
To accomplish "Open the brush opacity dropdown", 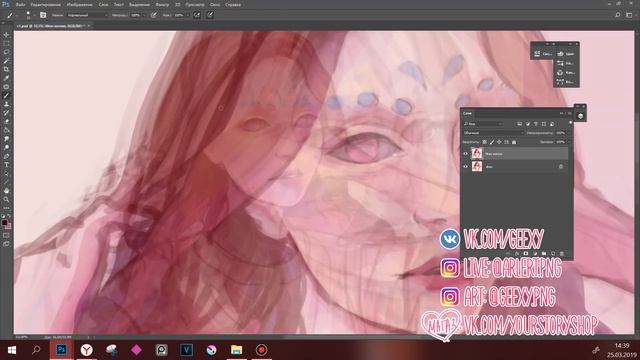I will pyautogui.click(x=144, y=15).
